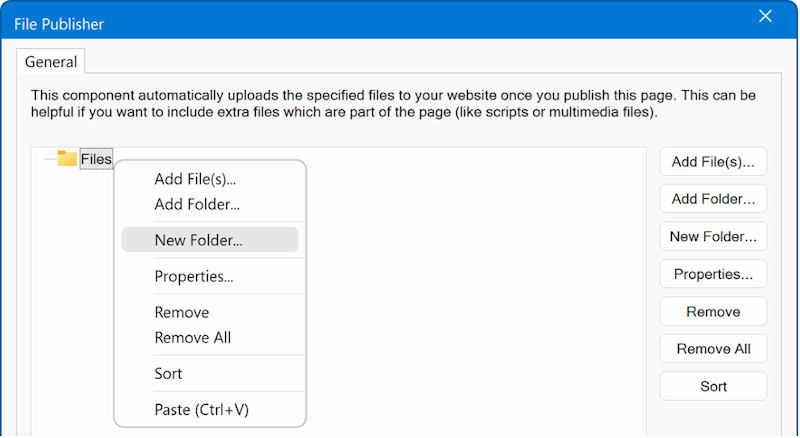Open Properties... from the context menu
This screenshot has width=800, height=438.
tap(193, 276)
